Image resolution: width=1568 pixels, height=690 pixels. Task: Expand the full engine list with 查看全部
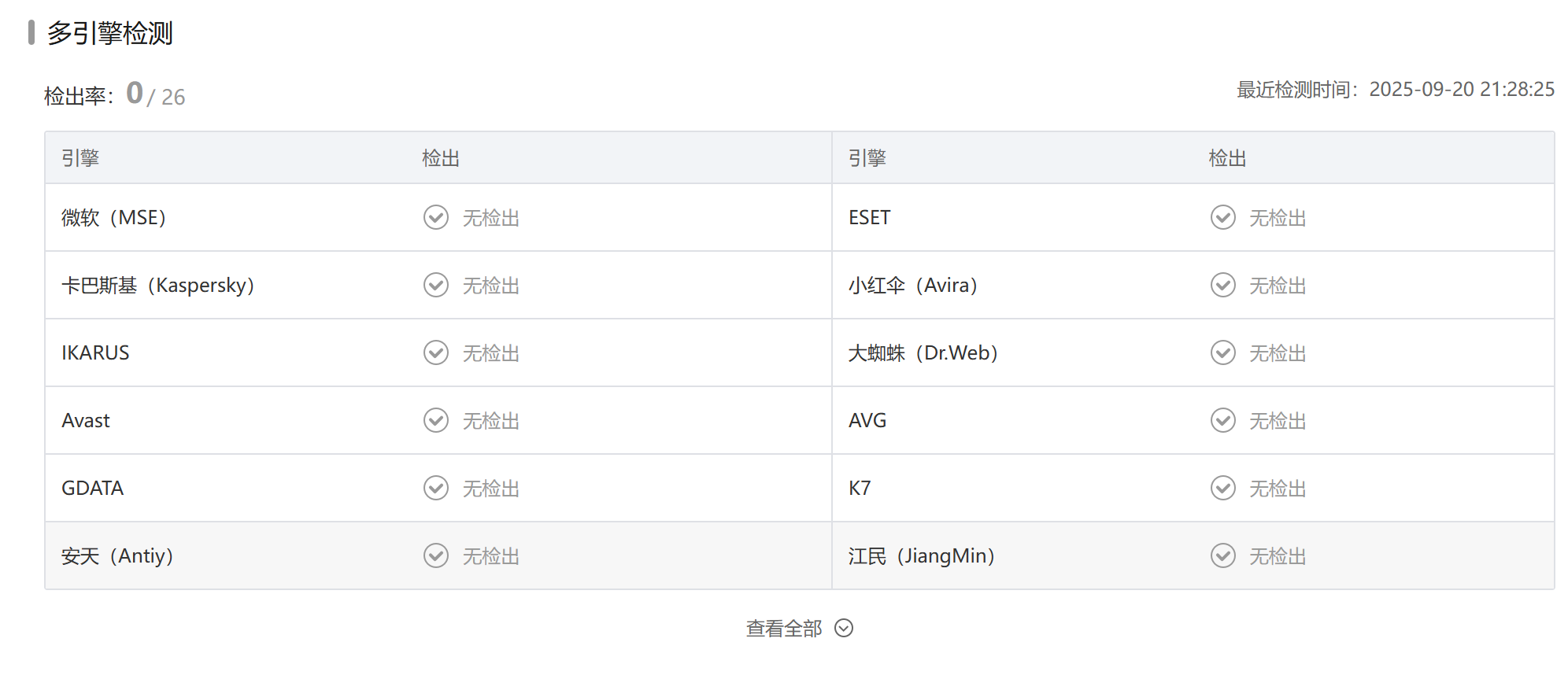(784, 628)
